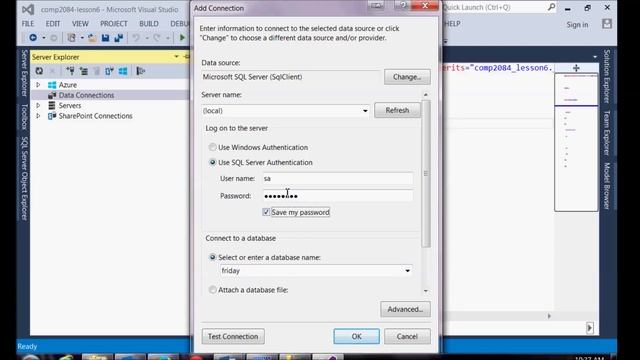Open the Undo history dropdown arrow

click(147, 38)
